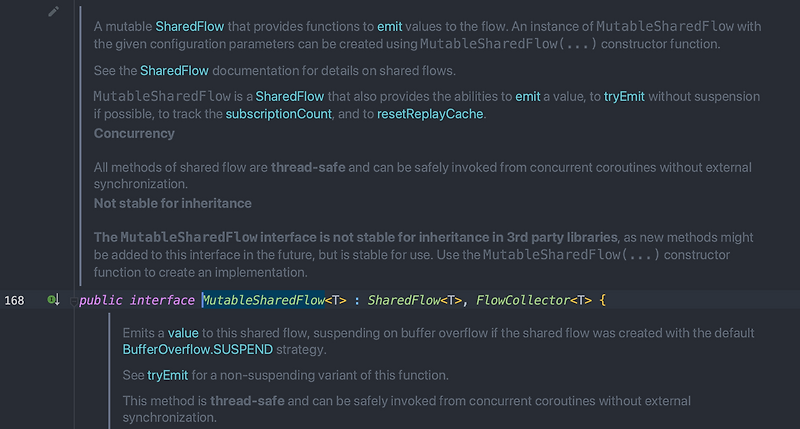This screenshot has width=800, height=429.
Task: Click the interface keyword on line 168
Action: 162,300
